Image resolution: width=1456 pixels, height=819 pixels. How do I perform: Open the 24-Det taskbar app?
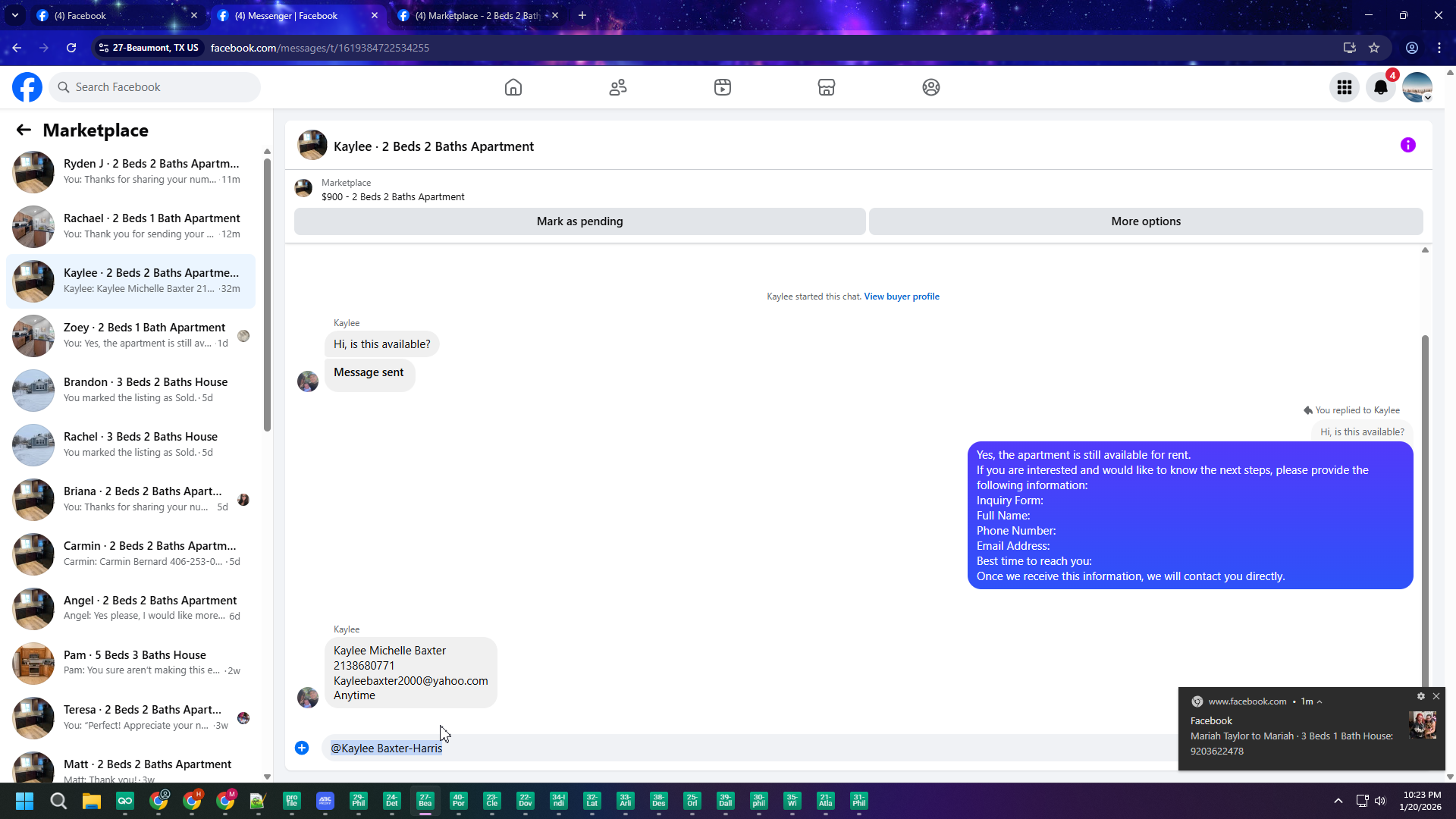[x=392, y=801]
